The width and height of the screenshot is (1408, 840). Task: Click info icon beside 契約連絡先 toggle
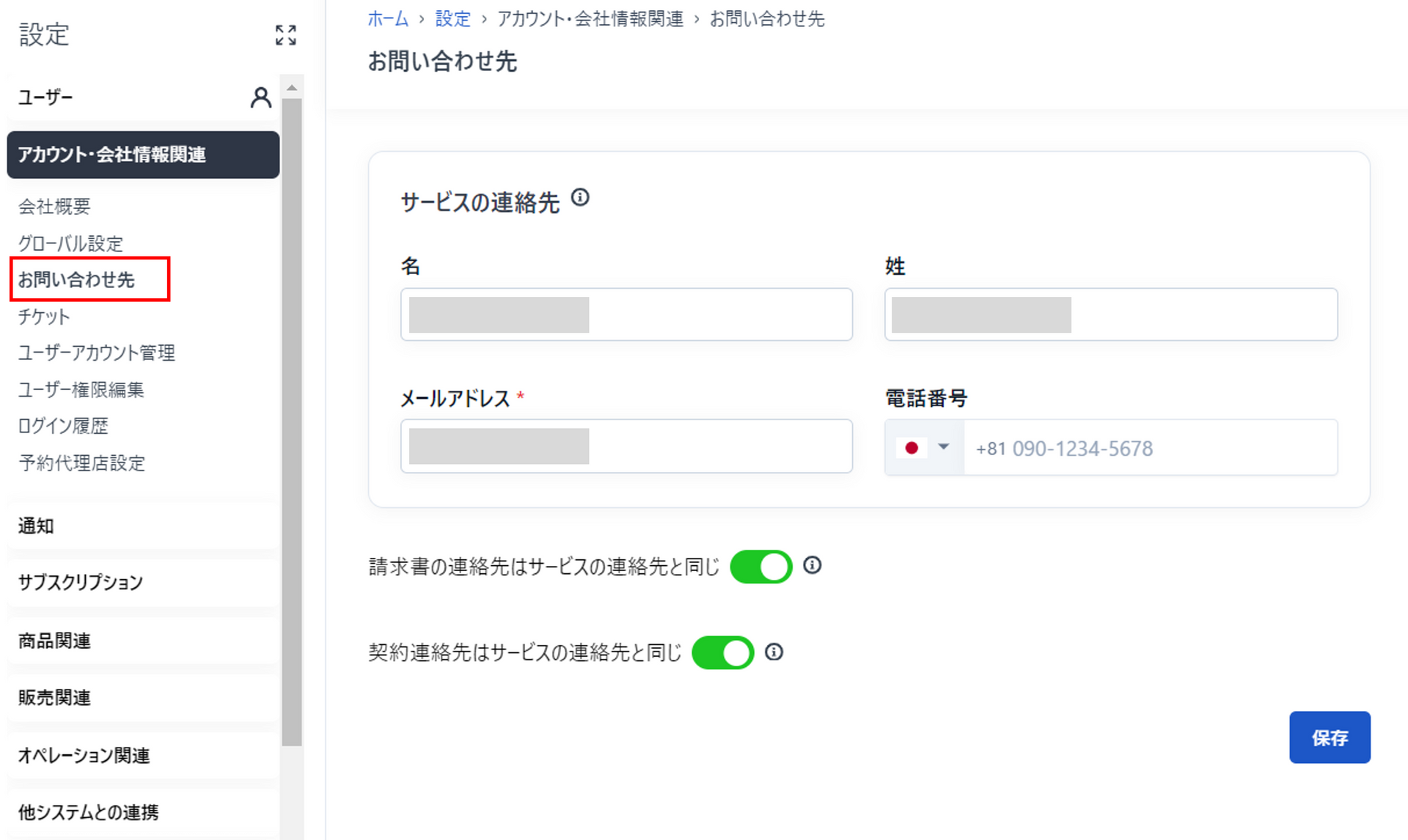pyautogui.click(x=774, y=652)
